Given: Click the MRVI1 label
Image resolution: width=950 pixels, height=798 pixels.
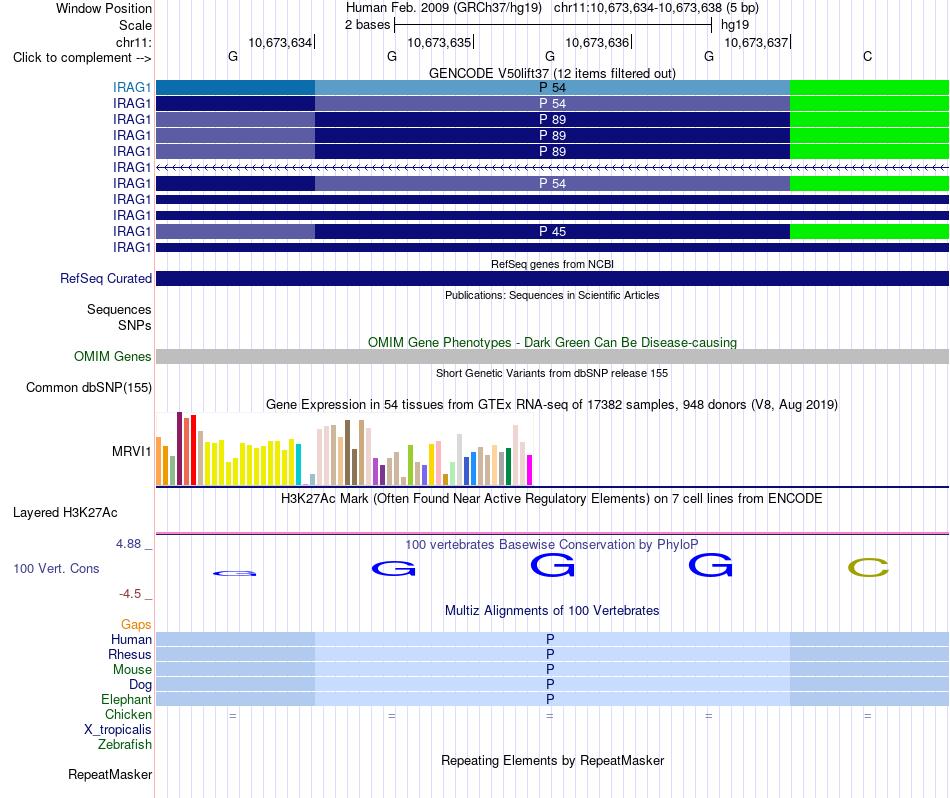Looking at the screenshot, I should click(x=131, y=451).
